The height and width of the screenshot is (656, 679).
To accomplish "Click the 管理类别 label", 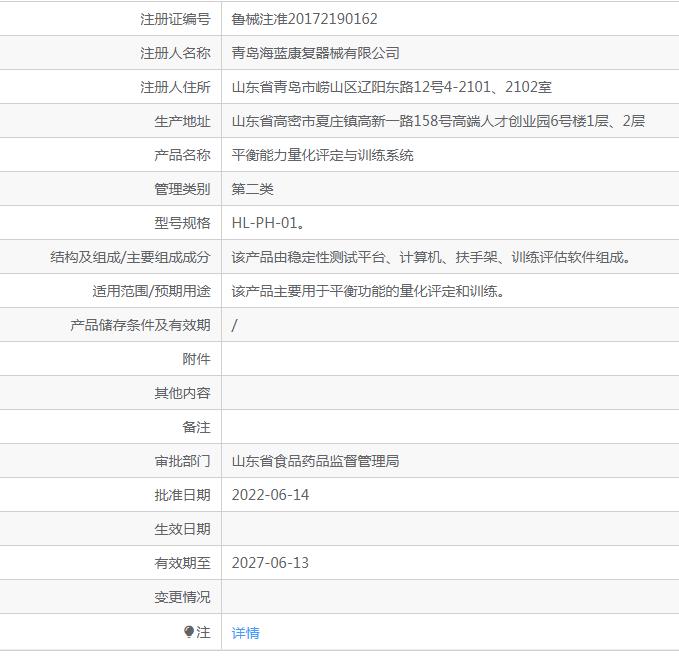I will point(182,189).
